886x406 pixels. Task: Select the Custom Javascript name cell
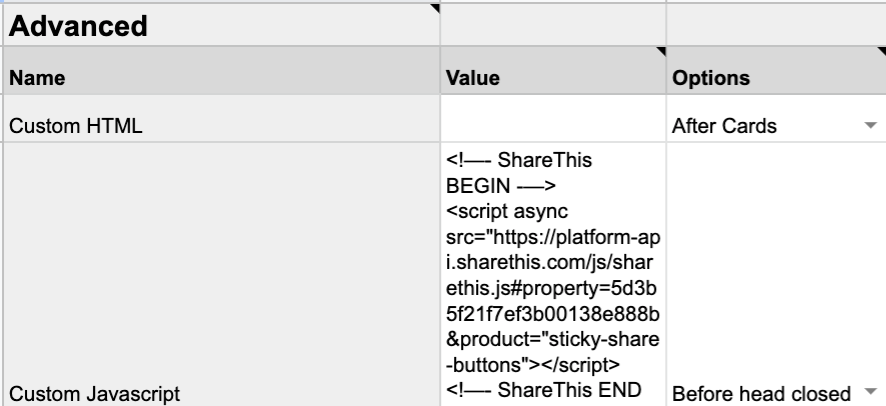point(220,392)
